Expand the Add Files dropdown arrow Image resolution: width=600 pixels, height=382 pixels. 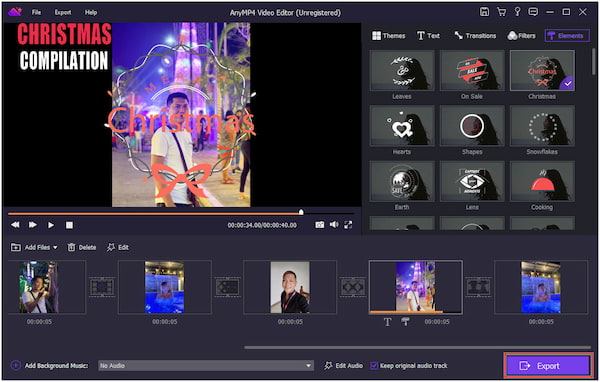55,248
